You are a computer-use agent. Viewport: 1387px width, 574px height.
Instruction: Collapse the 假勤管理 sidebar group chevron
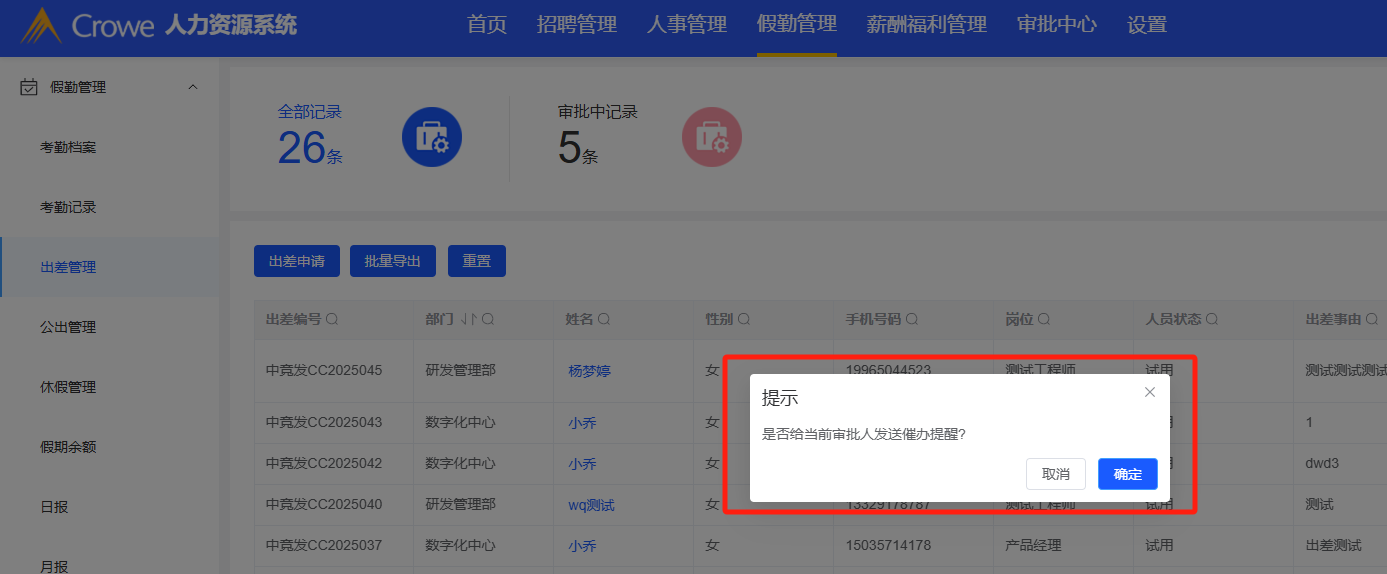coord(193,87)
